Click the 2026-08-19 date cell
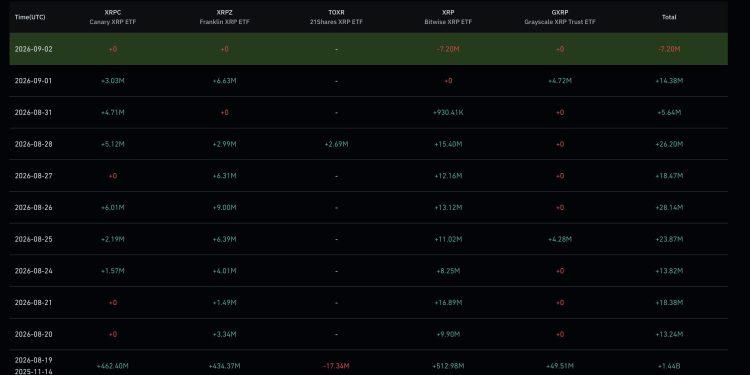Image resolution: width=750 pixels, height=375 pixels. [x=33, y=360]
